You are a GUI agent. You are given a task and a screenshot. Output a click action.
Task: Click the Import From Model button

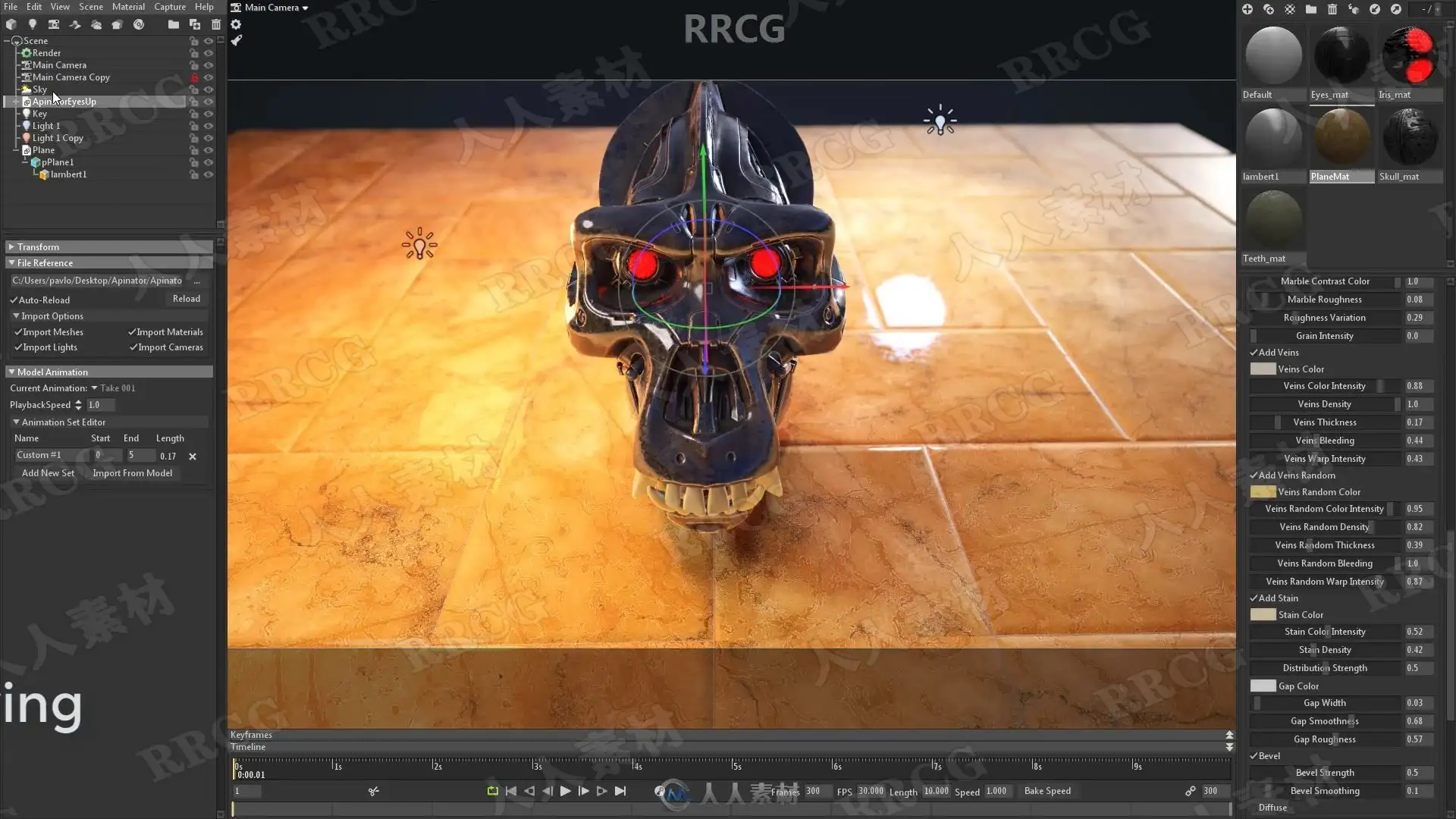[x=132, y=473]
